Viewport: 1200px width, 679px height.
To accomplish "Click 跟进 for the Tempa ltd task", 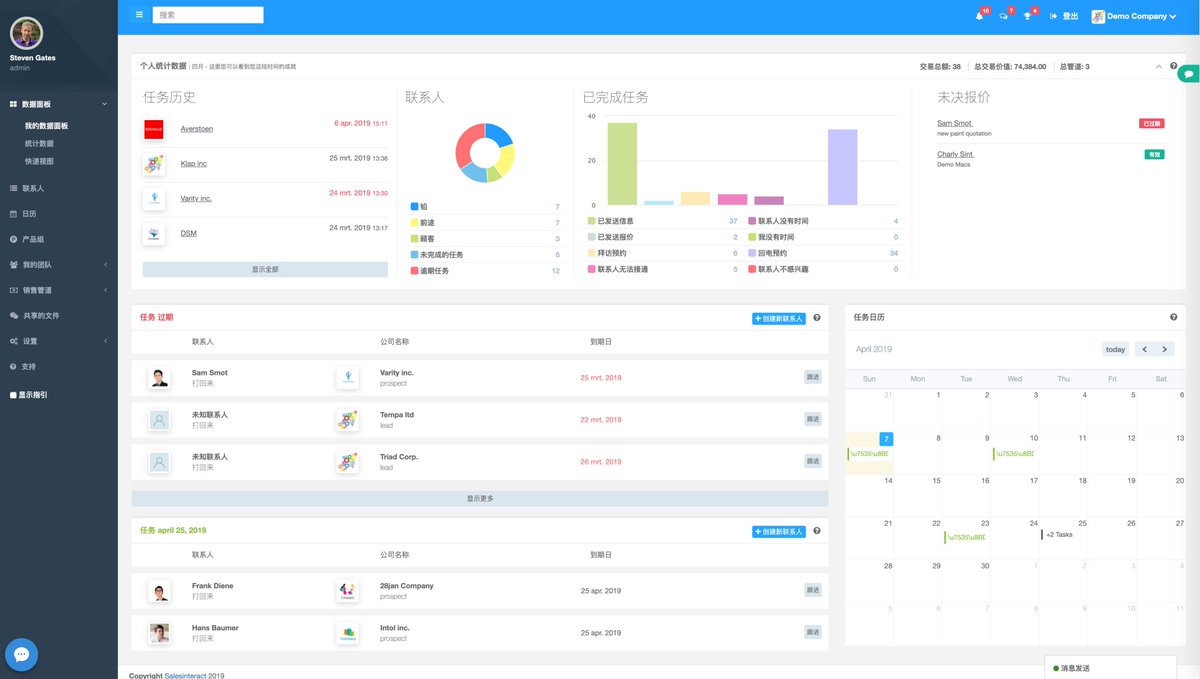I will tap(813, 419).
